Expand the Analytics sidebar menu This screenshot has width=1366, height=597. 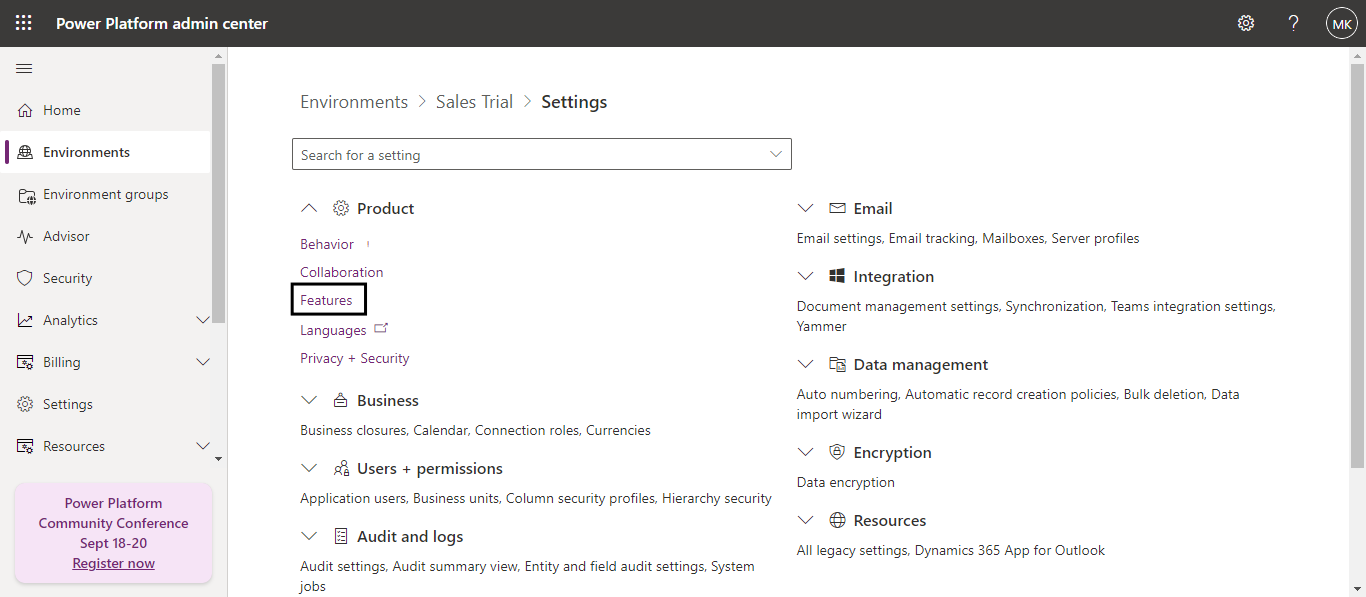tap(203, 320)
